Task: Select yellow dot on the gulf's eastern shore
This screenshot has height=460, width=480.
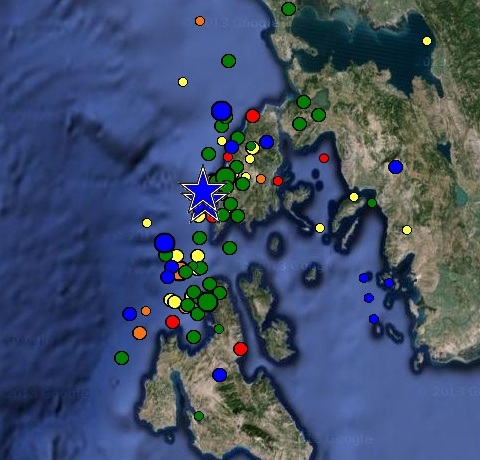Action: (x=427, y=41)
